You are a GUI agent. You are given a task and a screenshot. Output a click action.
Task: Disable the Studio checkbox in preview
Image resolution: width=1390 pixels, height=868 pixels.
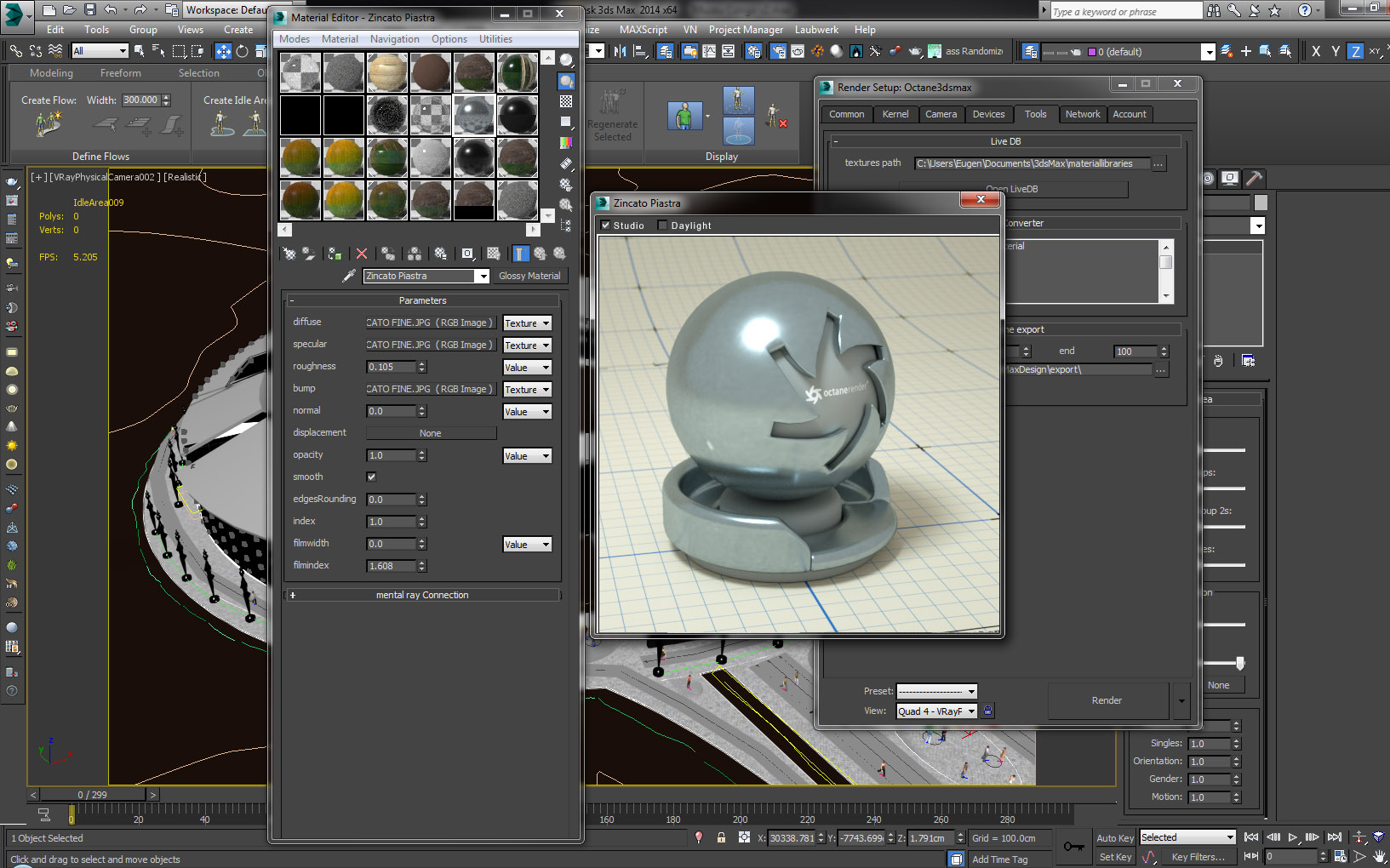(x=605, y=226)
